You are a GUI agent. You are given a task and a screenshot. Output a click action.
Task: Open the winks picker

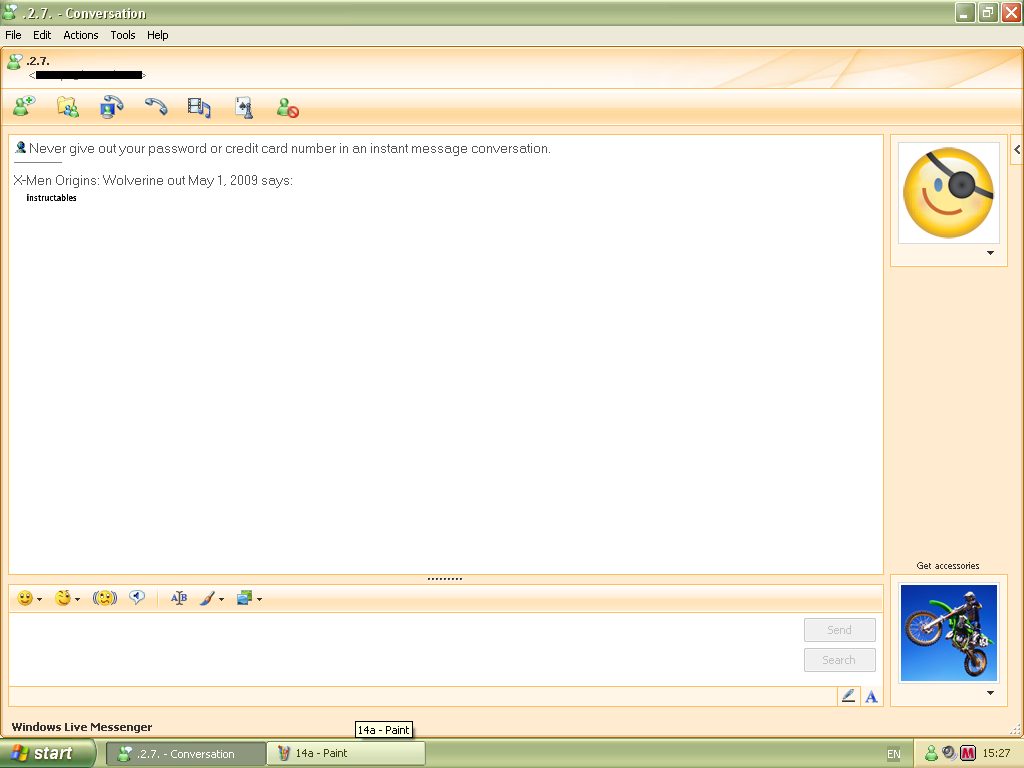(x=63, y=598)
